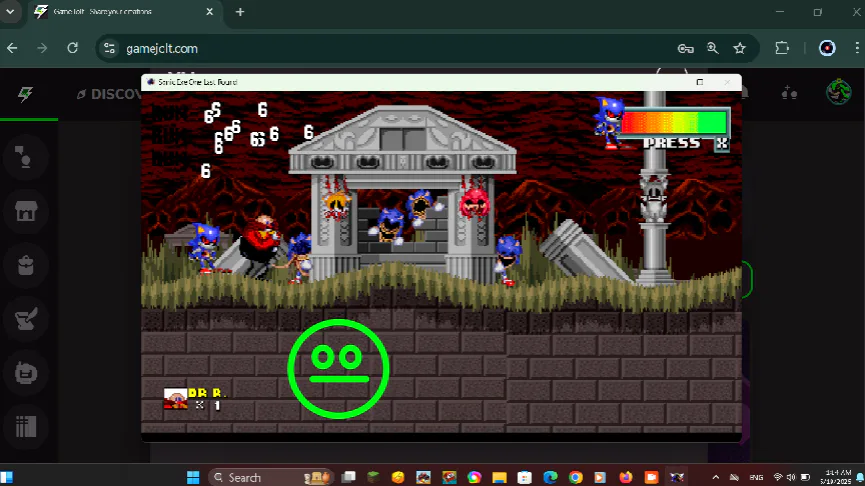Click the Game Jolt lightning logo
Image resolution: width=865 pixels, height=486 pixels.
tap(25, 94)
